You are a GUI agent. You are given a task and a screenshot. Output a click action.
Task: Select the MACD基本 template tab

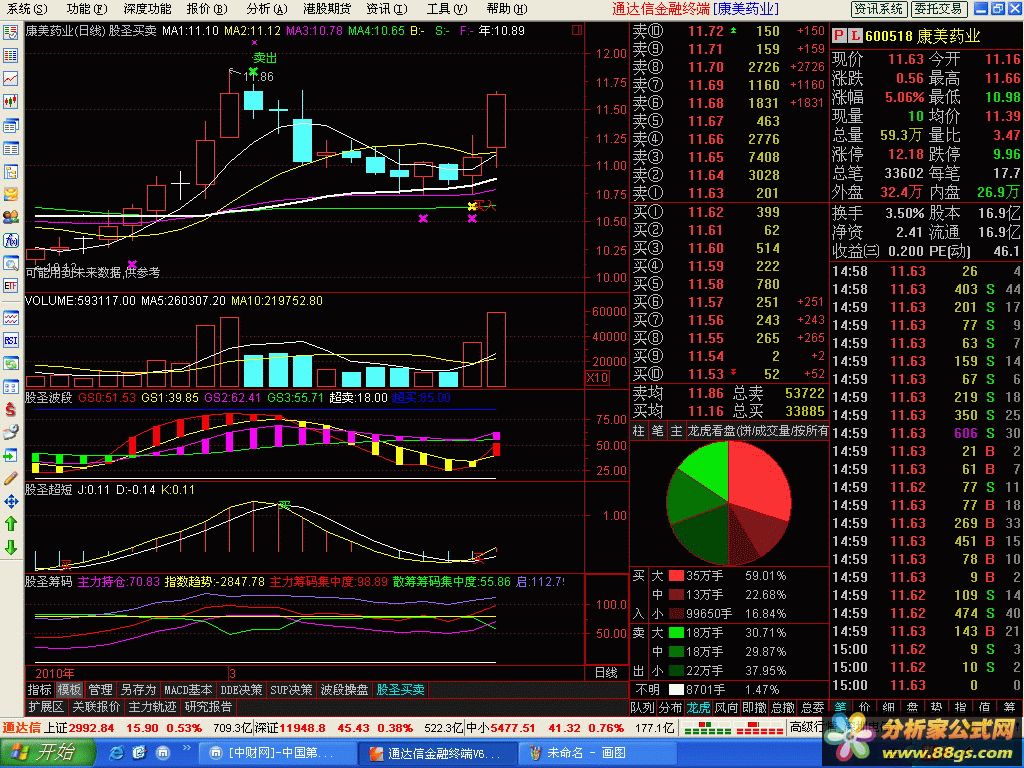[188, 690]
